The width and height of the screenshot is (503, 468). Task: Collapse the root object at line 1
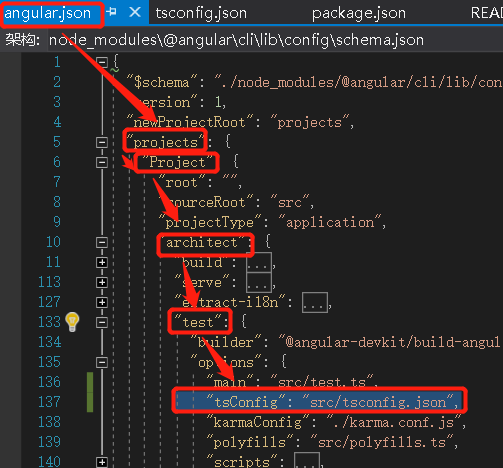coord(102,62)
